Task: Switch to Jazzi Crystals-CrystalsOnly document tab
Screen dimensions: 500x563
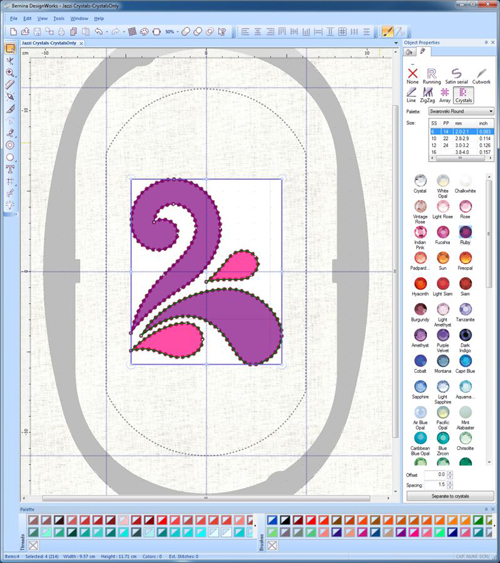Action: pos(49,43)
